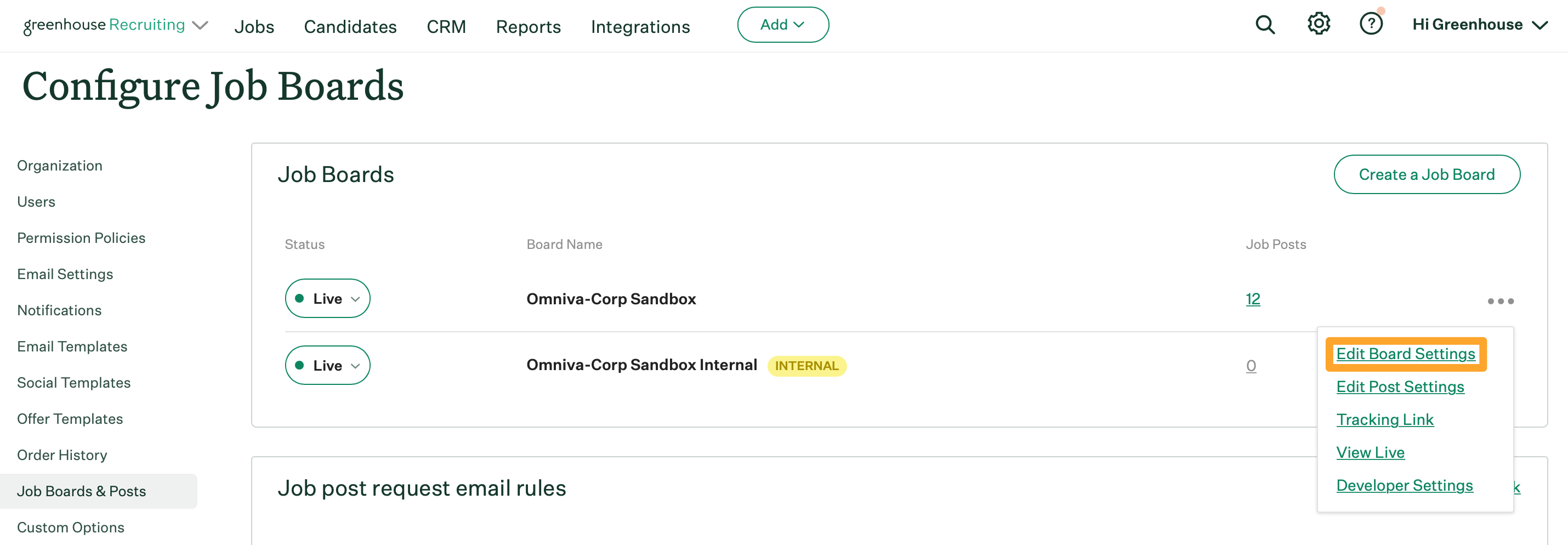1568x545 pixels.
Task: Select View Live in the menu
Action: tap(1370, 452)
